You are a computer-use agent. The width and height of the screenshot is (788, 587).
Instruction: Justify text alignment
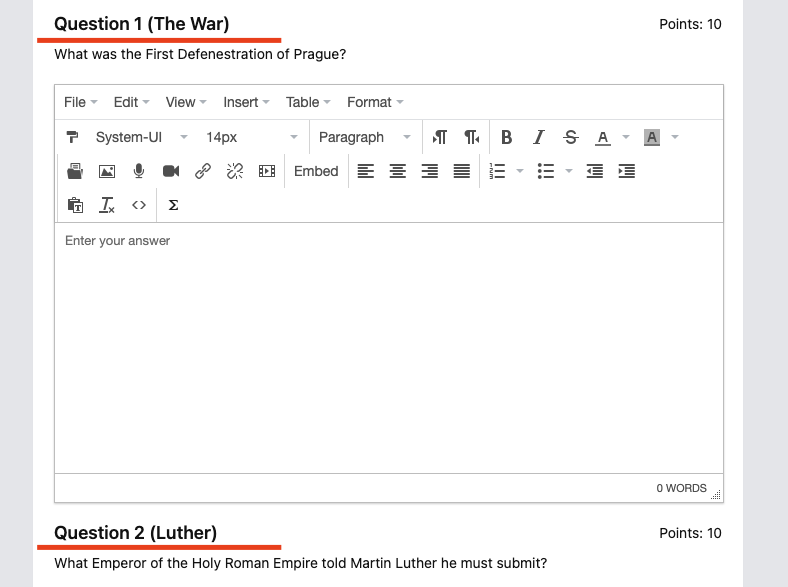(x=462, y=171)
